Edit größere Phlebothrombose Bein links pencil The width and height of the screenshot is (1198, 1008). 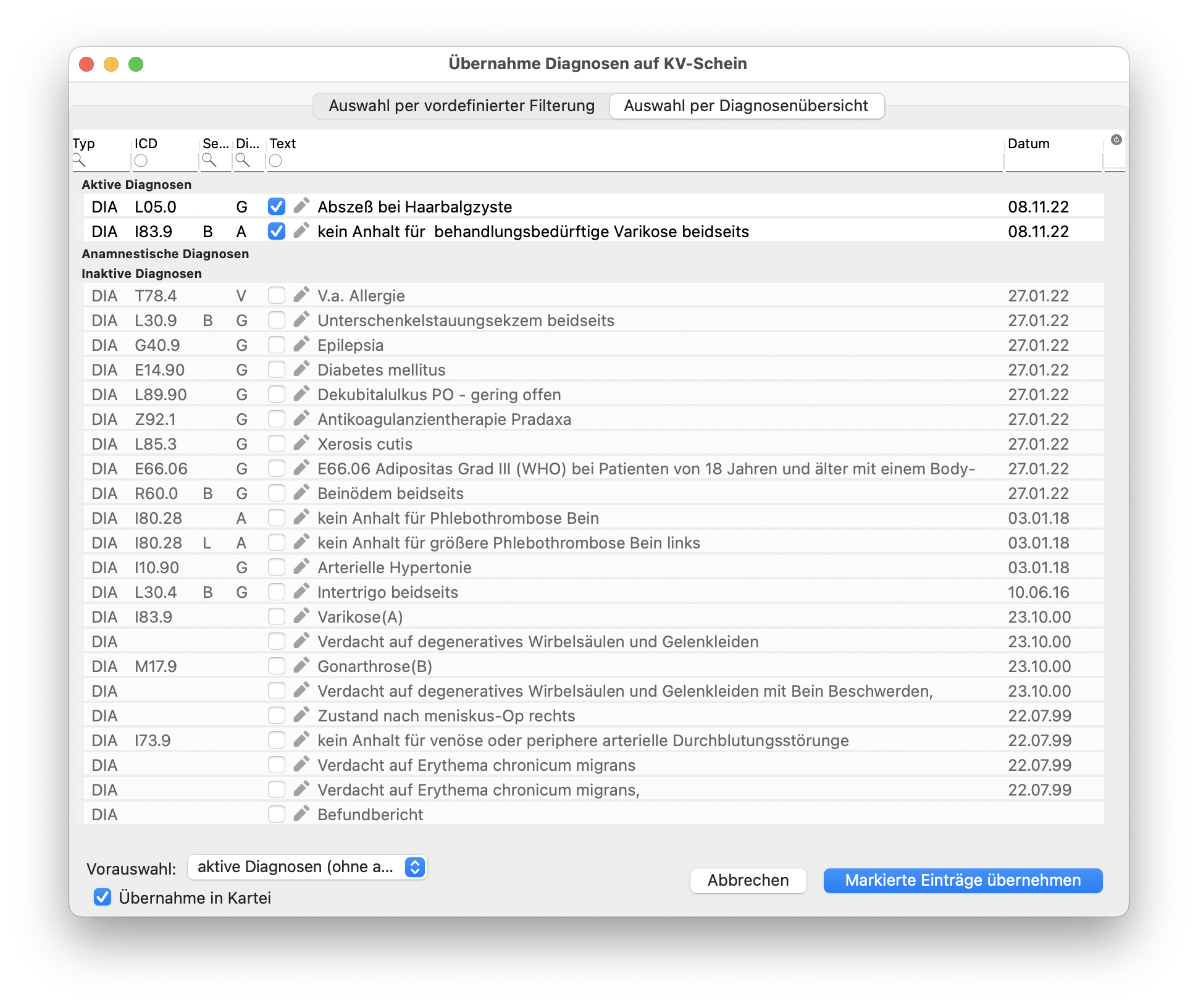tap(301, 542)
